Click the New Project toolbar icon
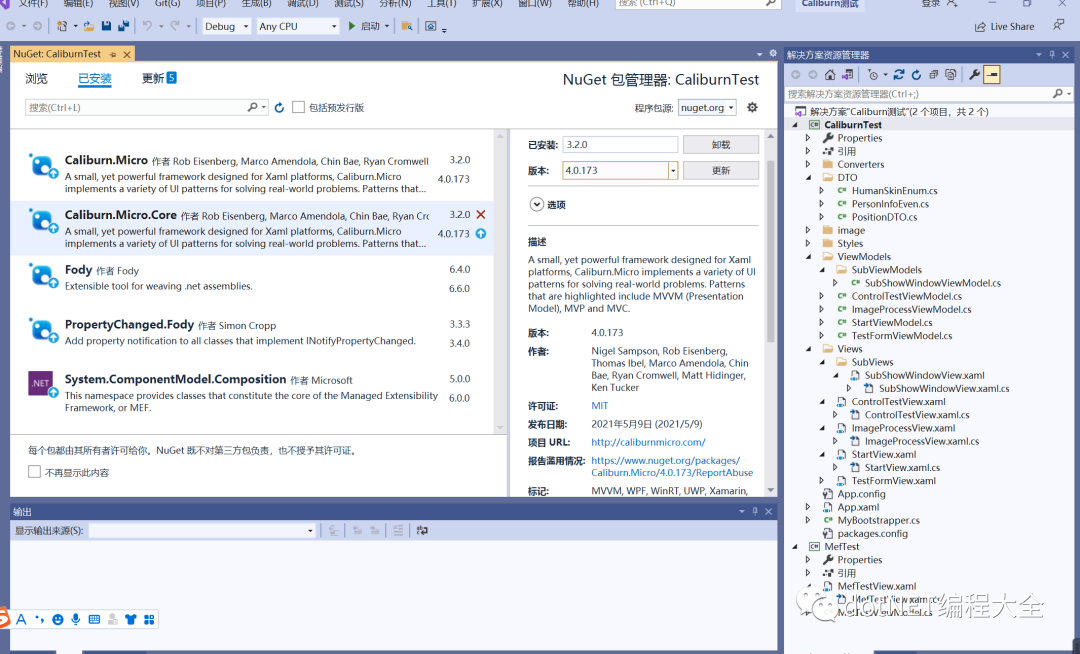Viewport: 1080px width, 654px height. pyautogui.click(x=62, y=26)
